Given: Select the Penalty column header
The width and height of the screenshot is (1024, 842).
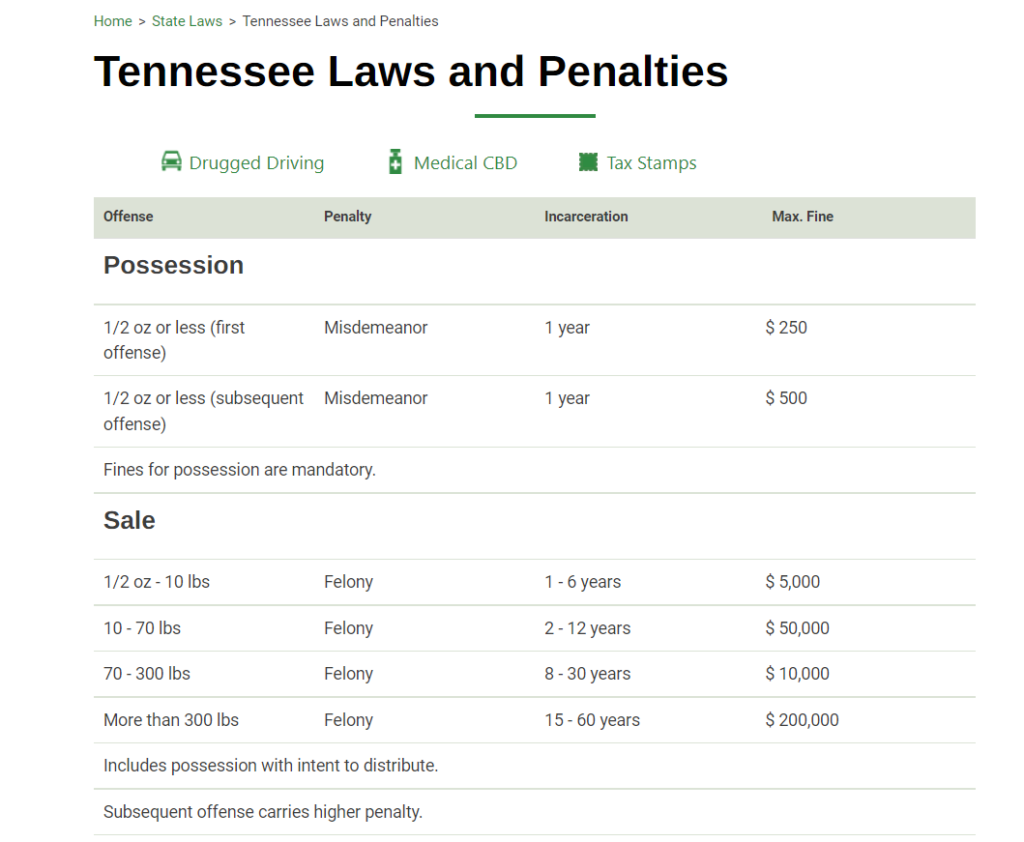Looking at the screenshot, I should (347, 216).
